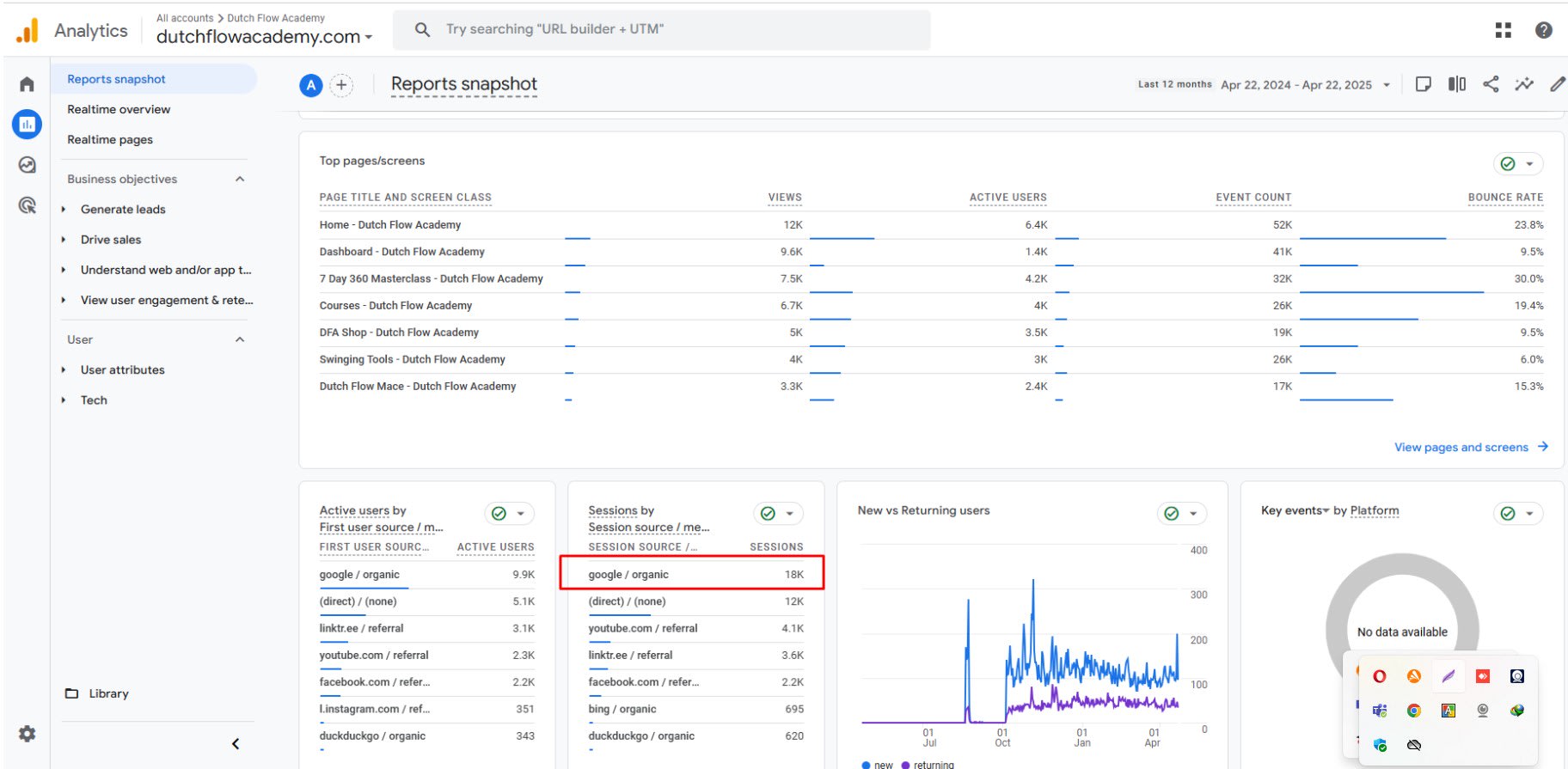Open the Library link
Screen dimensions: 1568x769
108,693
